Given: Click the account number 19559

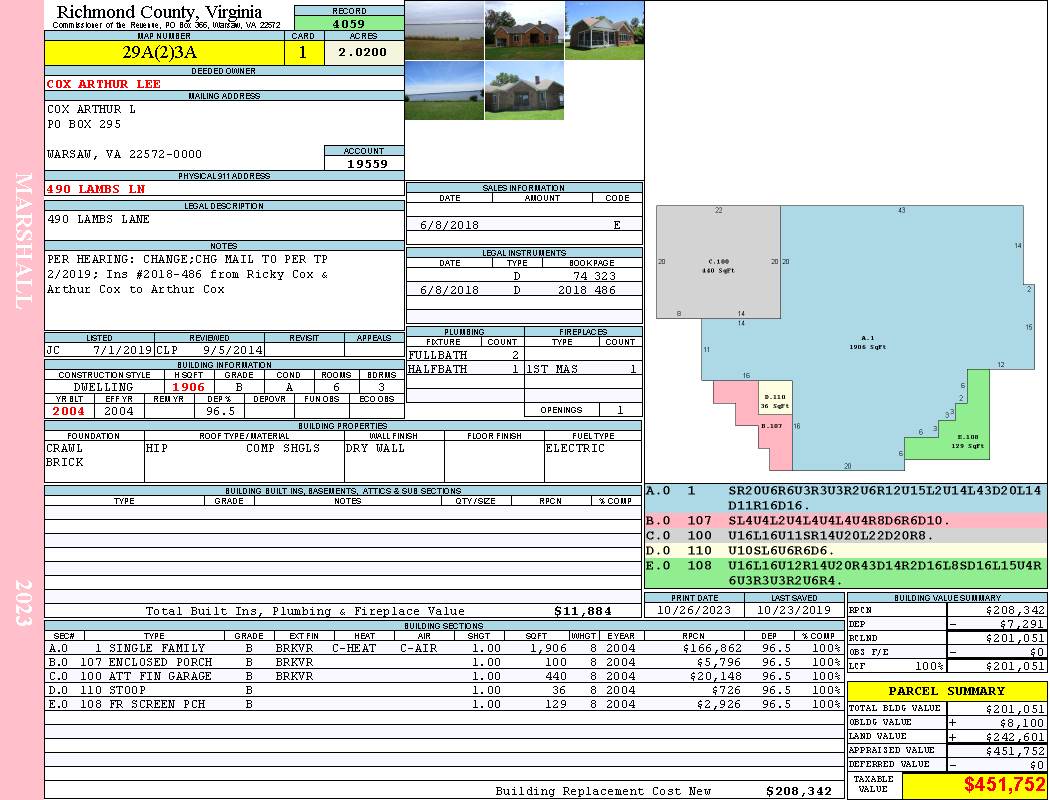Looking at the screenshot, I should 367,164.
